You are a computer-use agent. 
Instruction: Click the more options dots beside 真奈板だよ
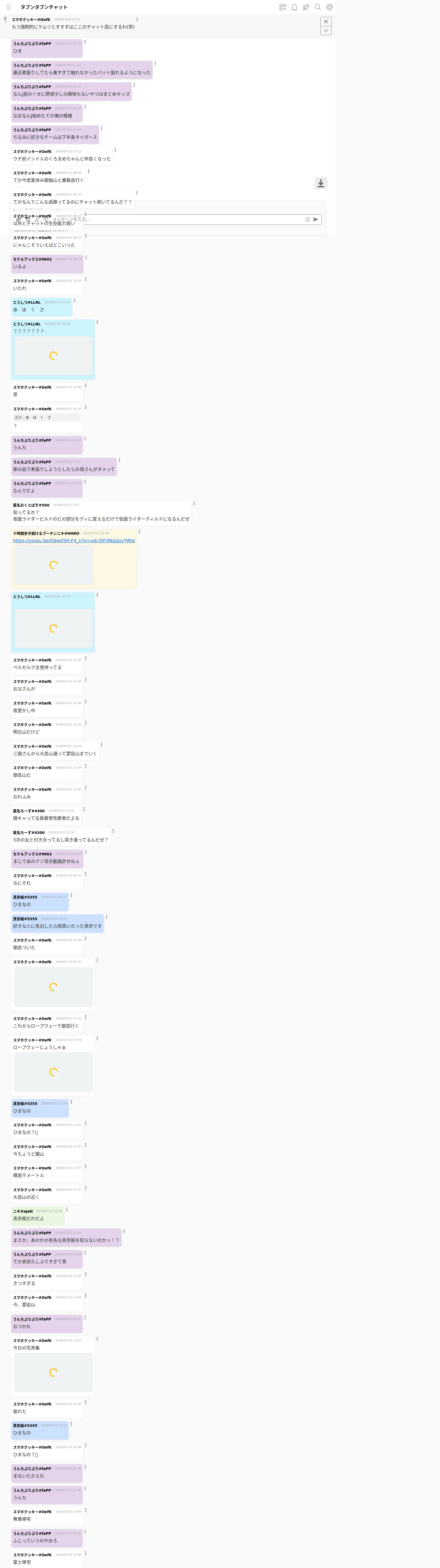[67, 1209]
